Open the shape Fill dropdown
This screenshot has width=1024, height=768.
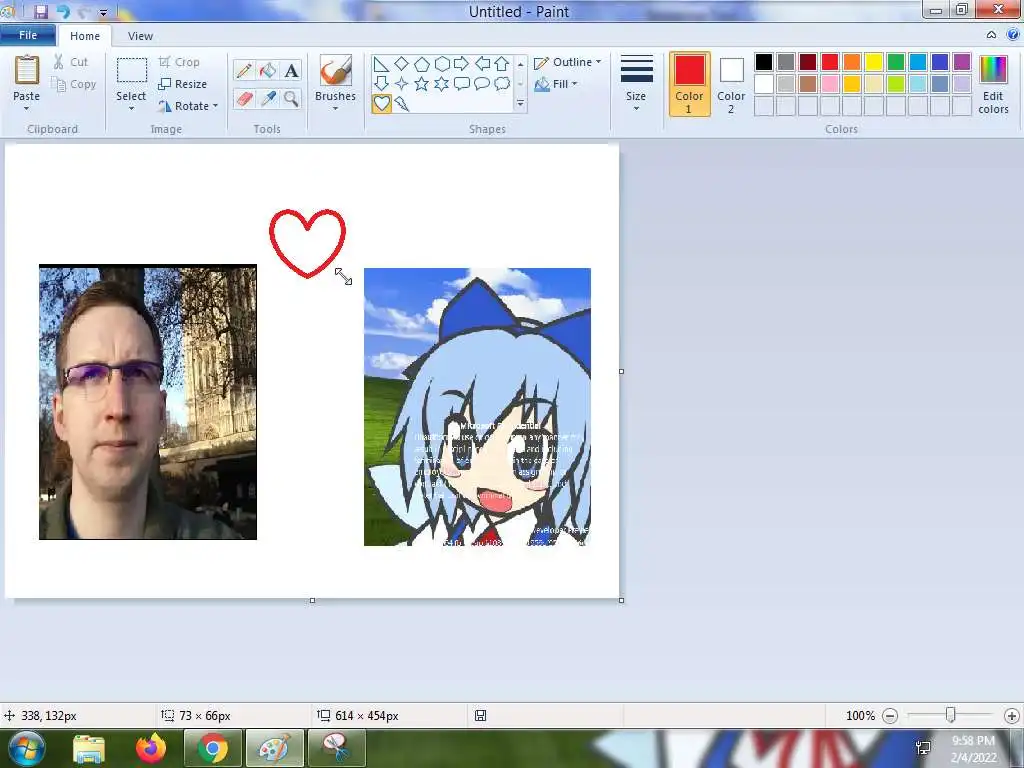(556, 84)
